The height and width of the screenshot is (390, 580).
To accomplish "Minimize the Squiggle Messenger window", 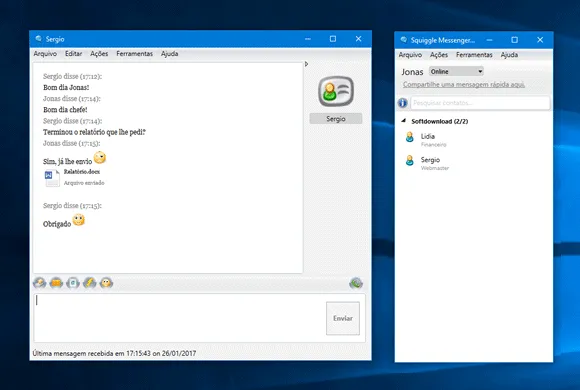I will click(x=489, y=40).
